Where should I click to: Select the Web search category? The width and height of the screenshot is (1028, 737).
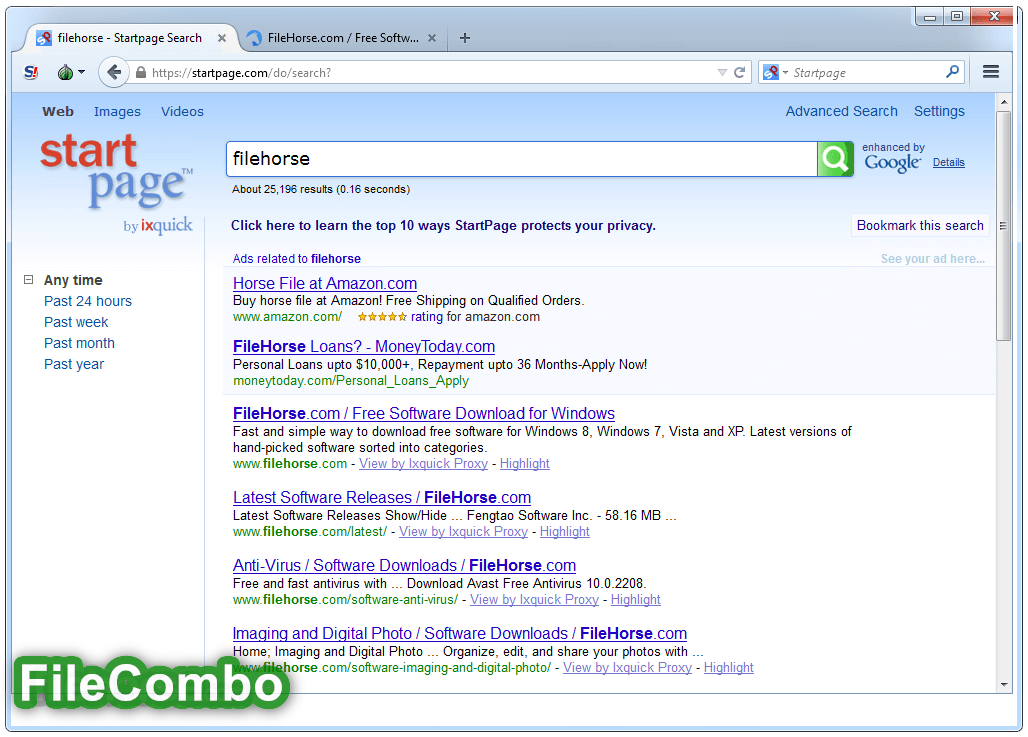pos(58,111)
